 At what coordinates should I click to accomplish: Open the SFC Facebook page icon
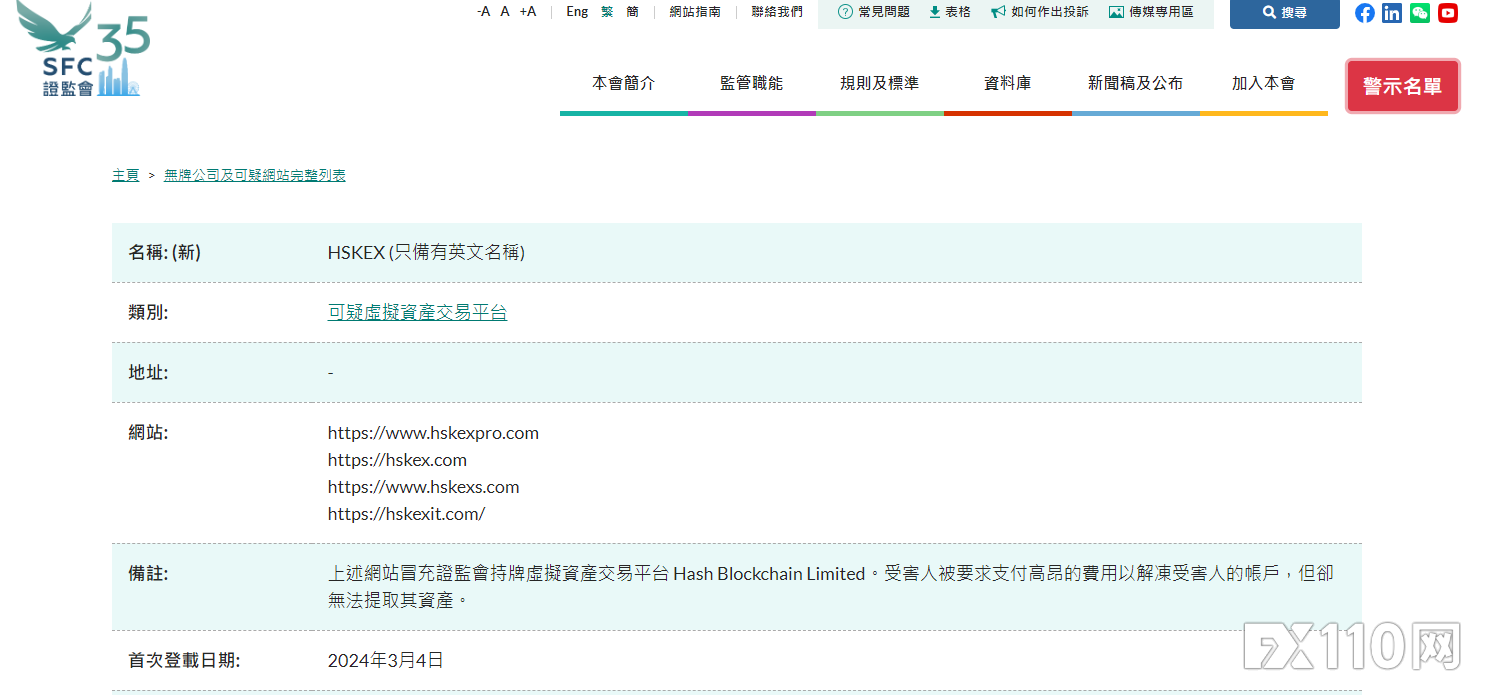1364,13
